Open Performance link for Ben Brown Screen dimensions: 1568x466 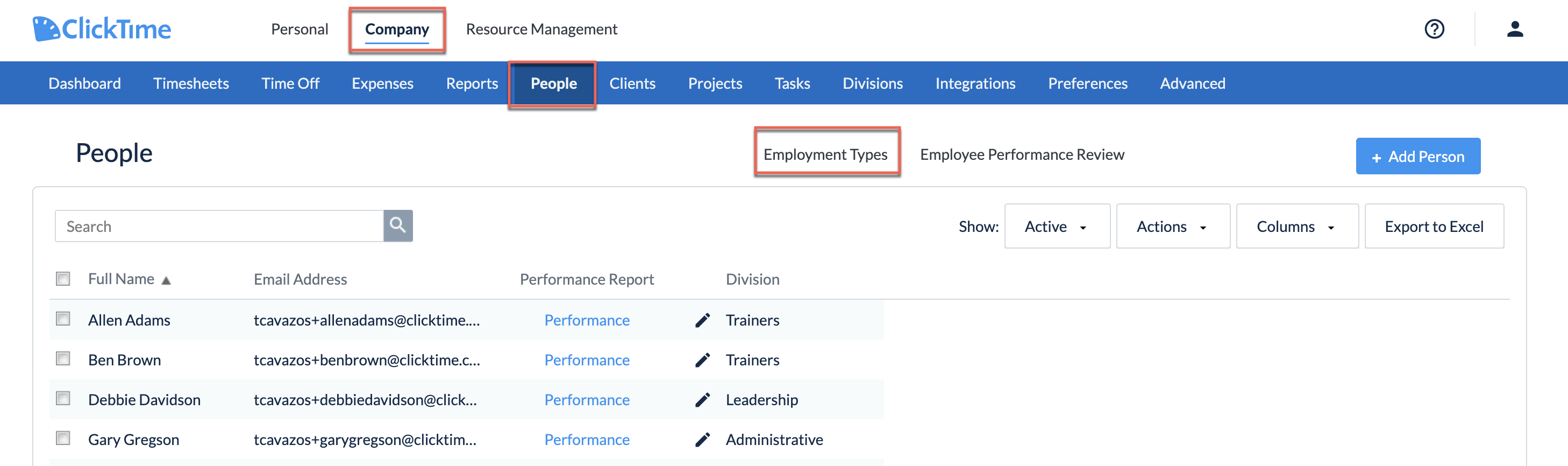tap(587, 360)
